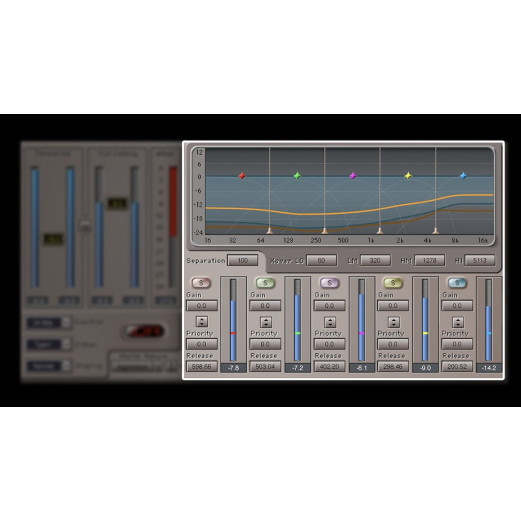Click the up/down arrows in blue band
Image resolution: width=521 pixels, height=521 pixels.
pos(458,322)
